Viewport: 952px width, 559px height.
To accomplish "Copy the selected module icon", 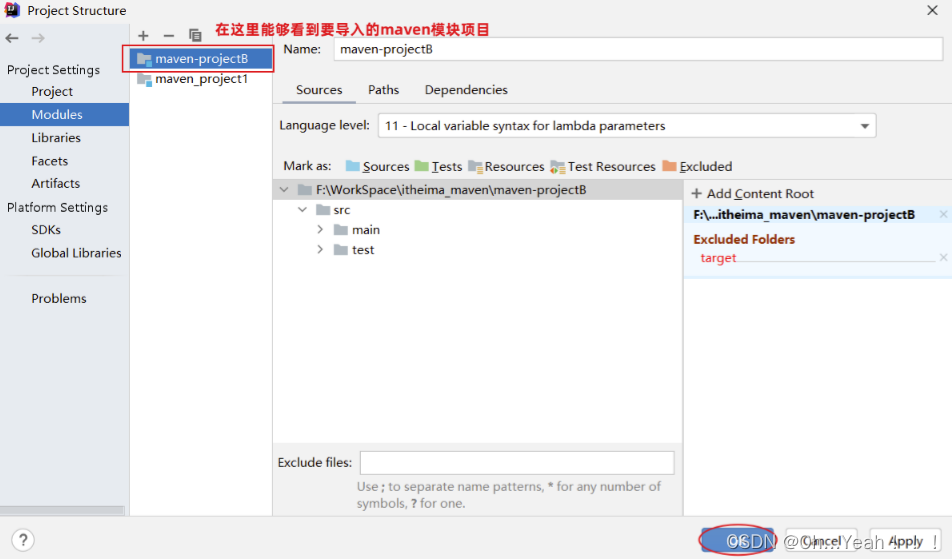I will point(195,36).
